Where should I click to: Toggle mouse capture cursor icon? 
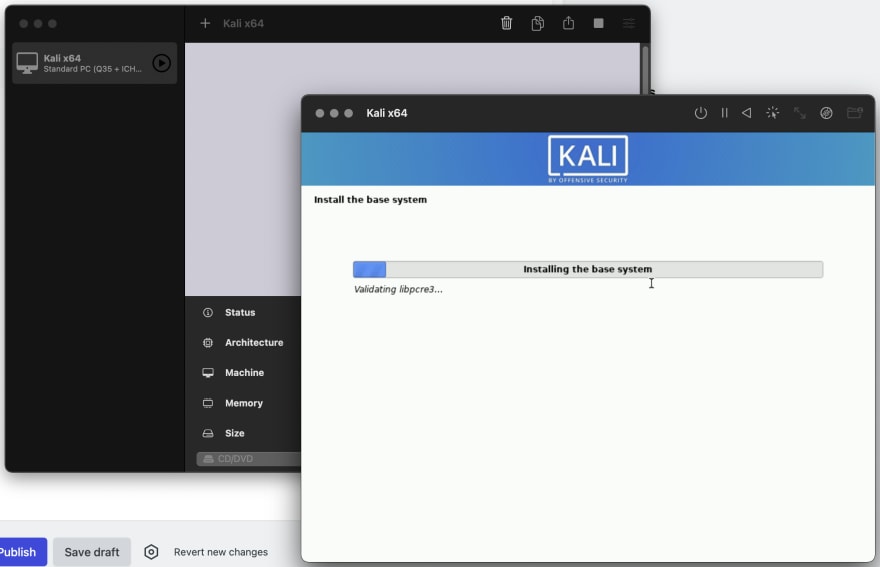(773, 113)
